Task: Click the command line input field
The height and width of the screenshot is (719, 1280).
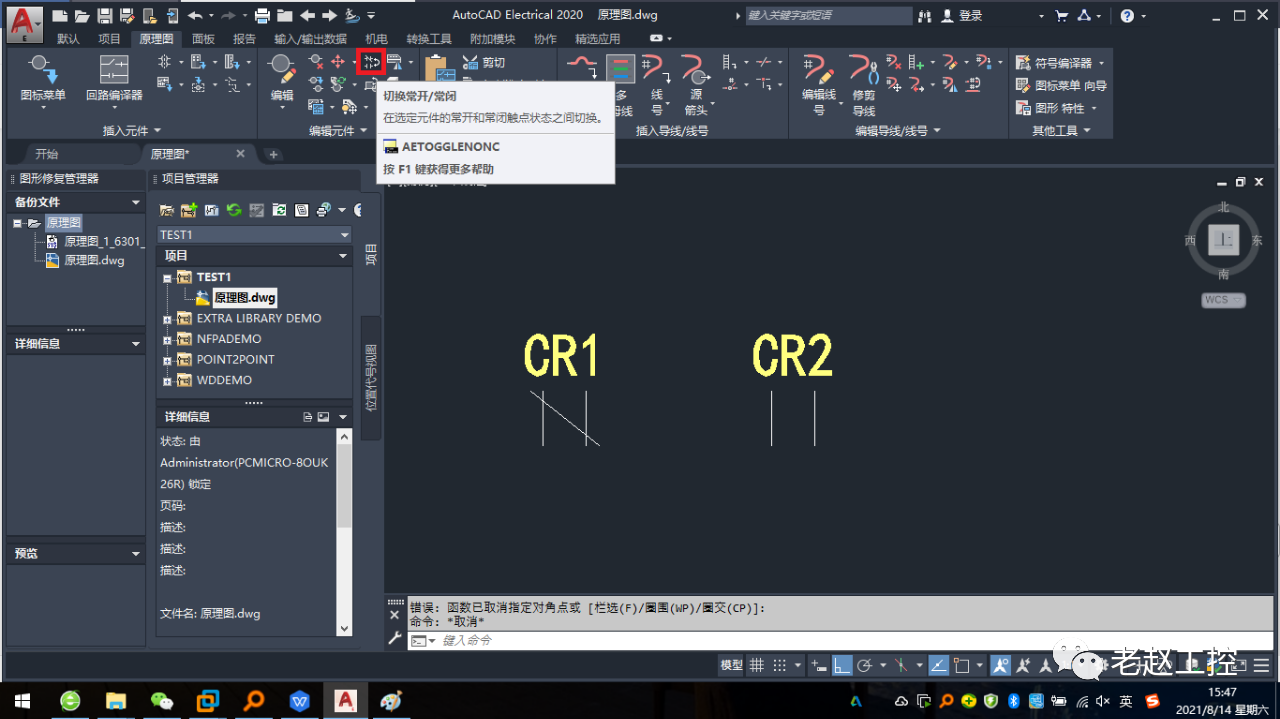Action: 840,640
